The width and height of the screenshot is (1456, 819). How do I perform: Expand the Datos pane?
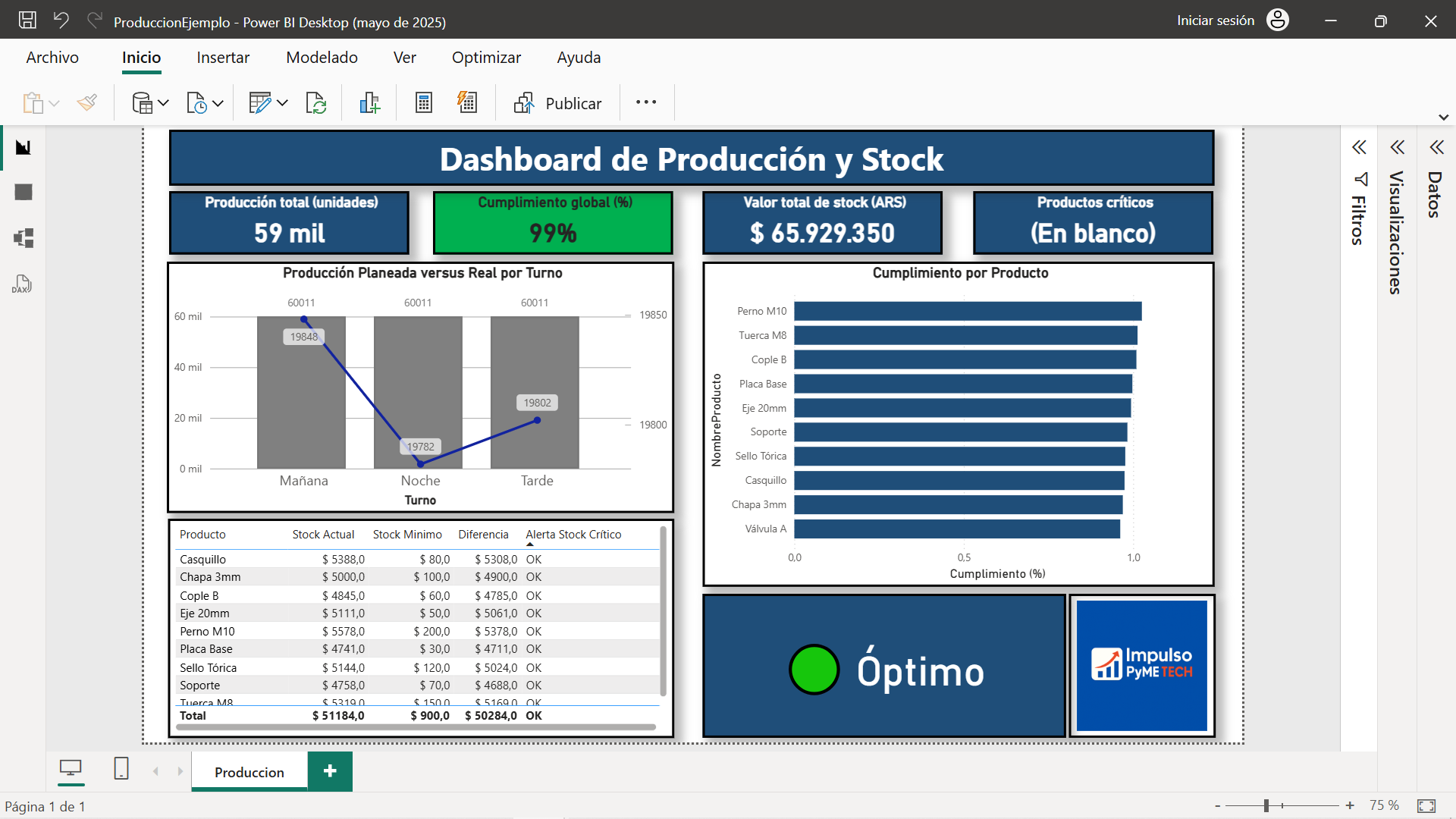coord(1437,147)
